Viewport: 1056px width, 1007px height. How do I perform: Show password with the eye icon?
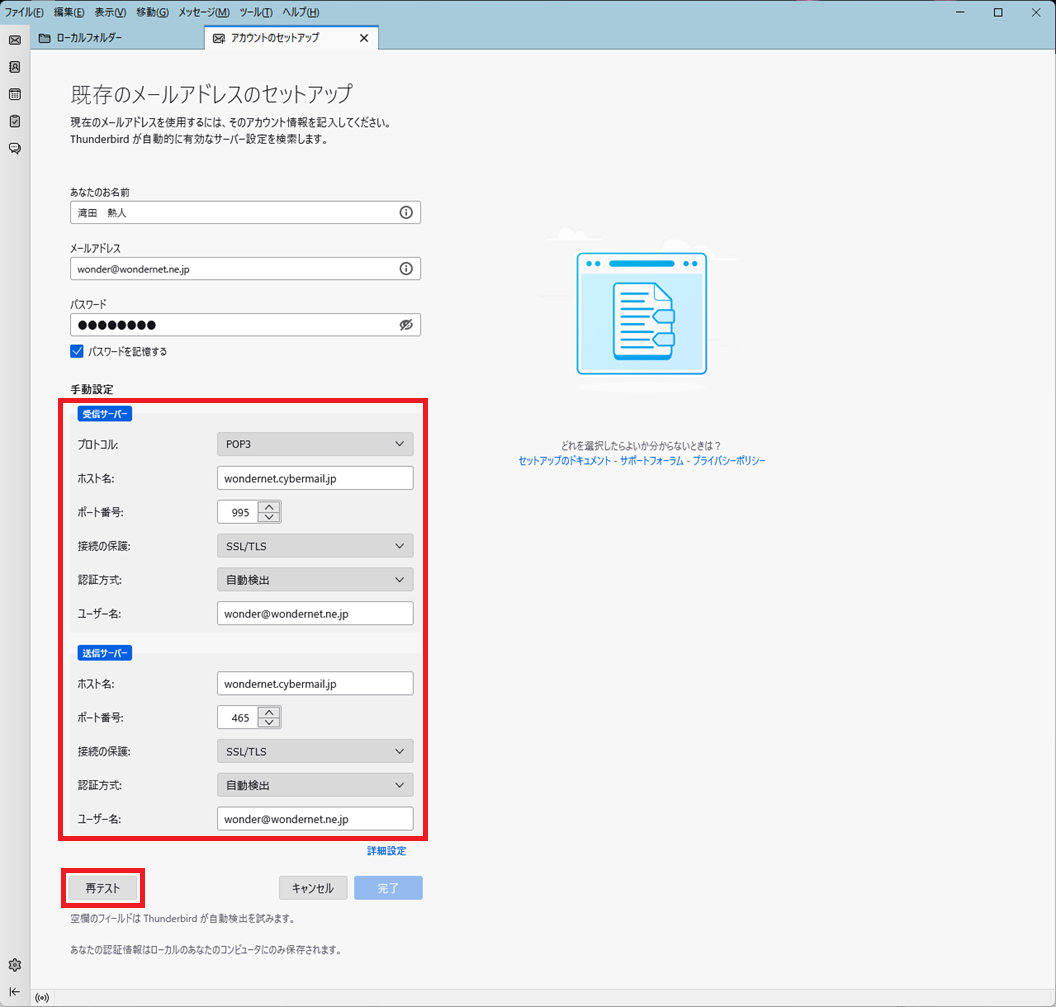click(406, 325)
